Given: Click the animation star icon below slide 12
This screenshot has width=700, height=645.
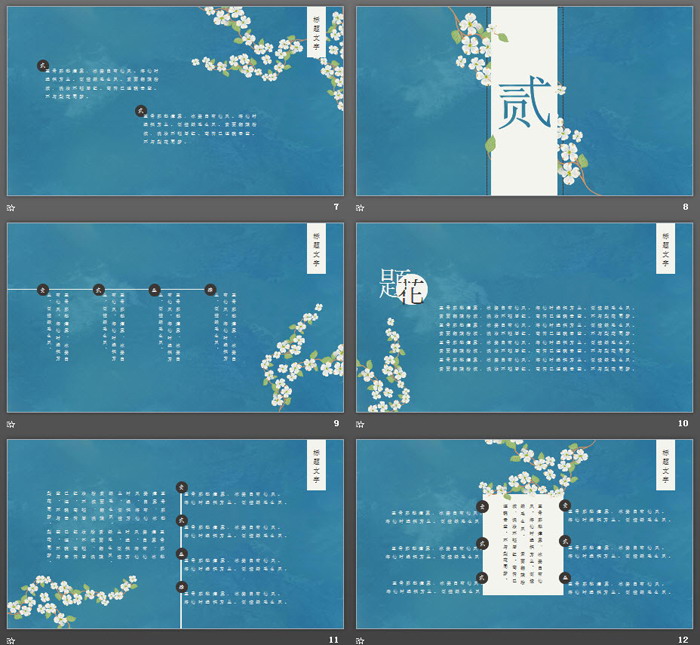Looking at the screenshot, I should click(360, 641).
